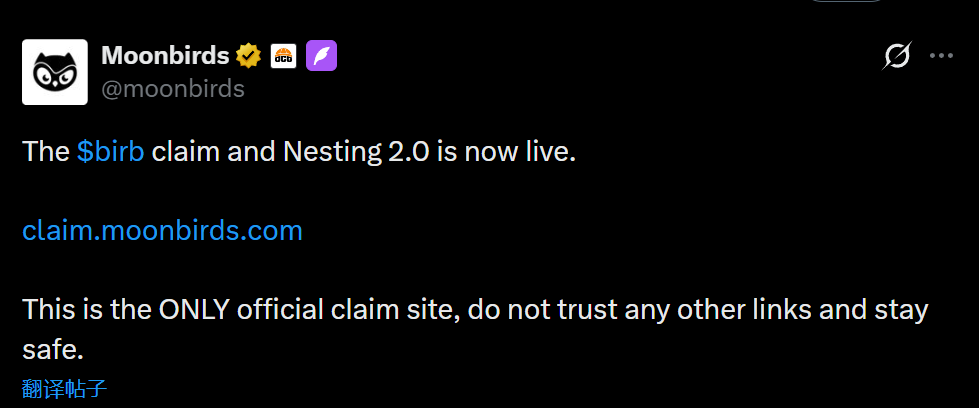Open the Grok slashed-circle icon

(x=897, y=57)
